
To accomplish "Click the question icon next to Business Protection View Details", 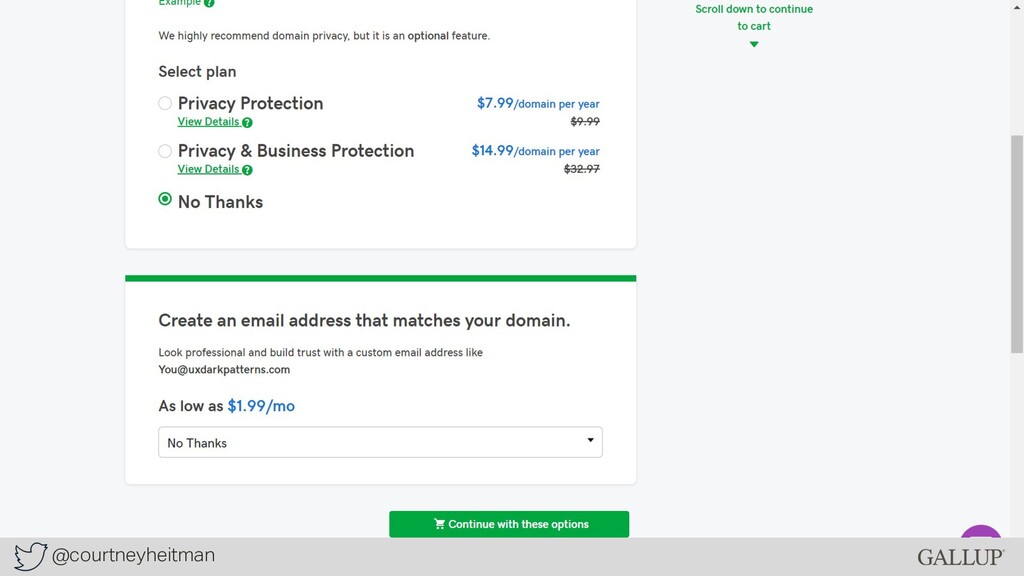I will [247, 170].
